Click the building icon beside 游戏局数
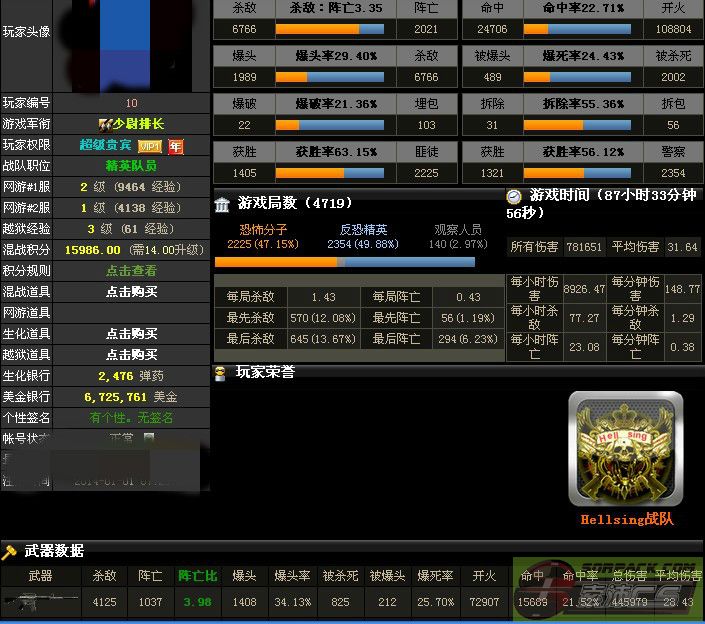Viewport: 705px width, 624px height. pos(222,204)
